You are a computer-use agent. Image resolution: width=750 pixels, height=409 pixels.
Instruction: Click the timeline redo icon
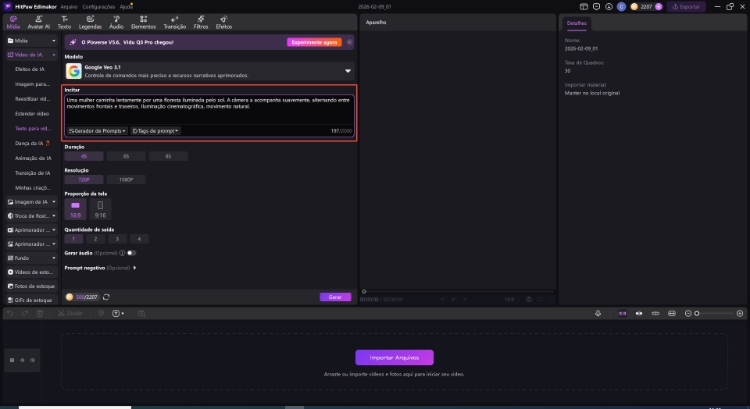25,313
